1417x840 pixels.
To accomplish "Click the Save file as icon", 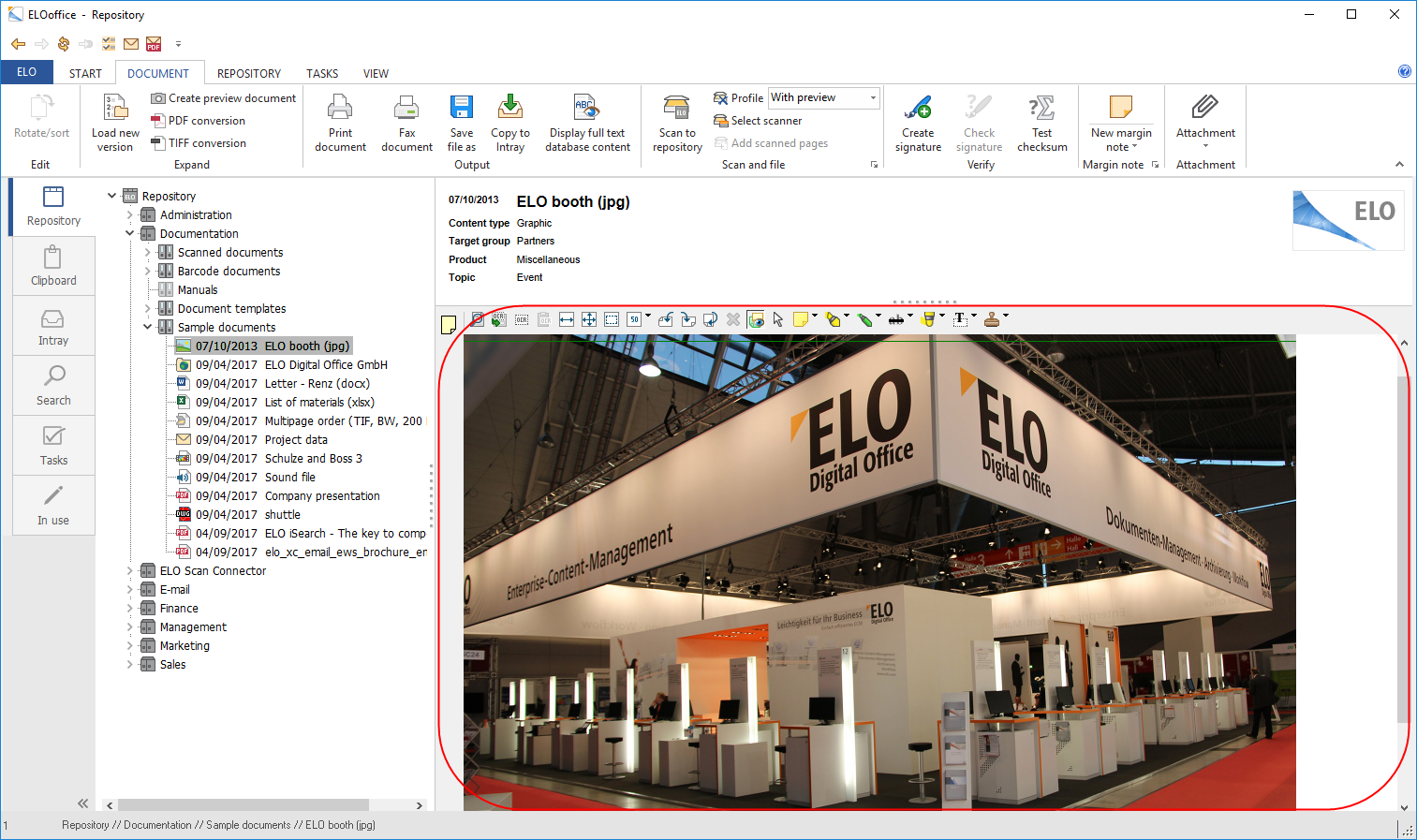I will click(462, 108).
